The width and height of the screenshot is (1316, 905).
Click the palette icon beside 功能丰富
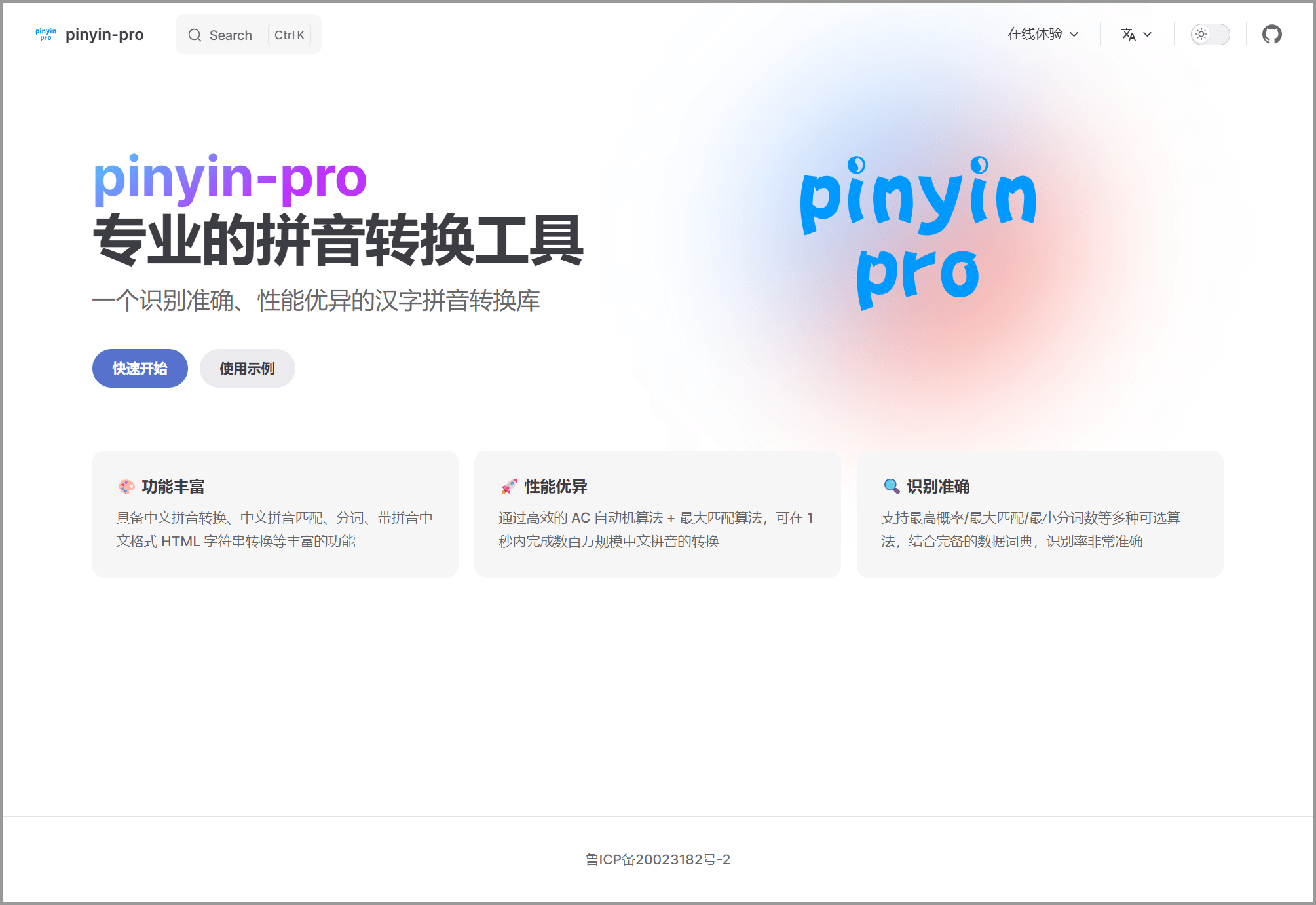point(126,487)
